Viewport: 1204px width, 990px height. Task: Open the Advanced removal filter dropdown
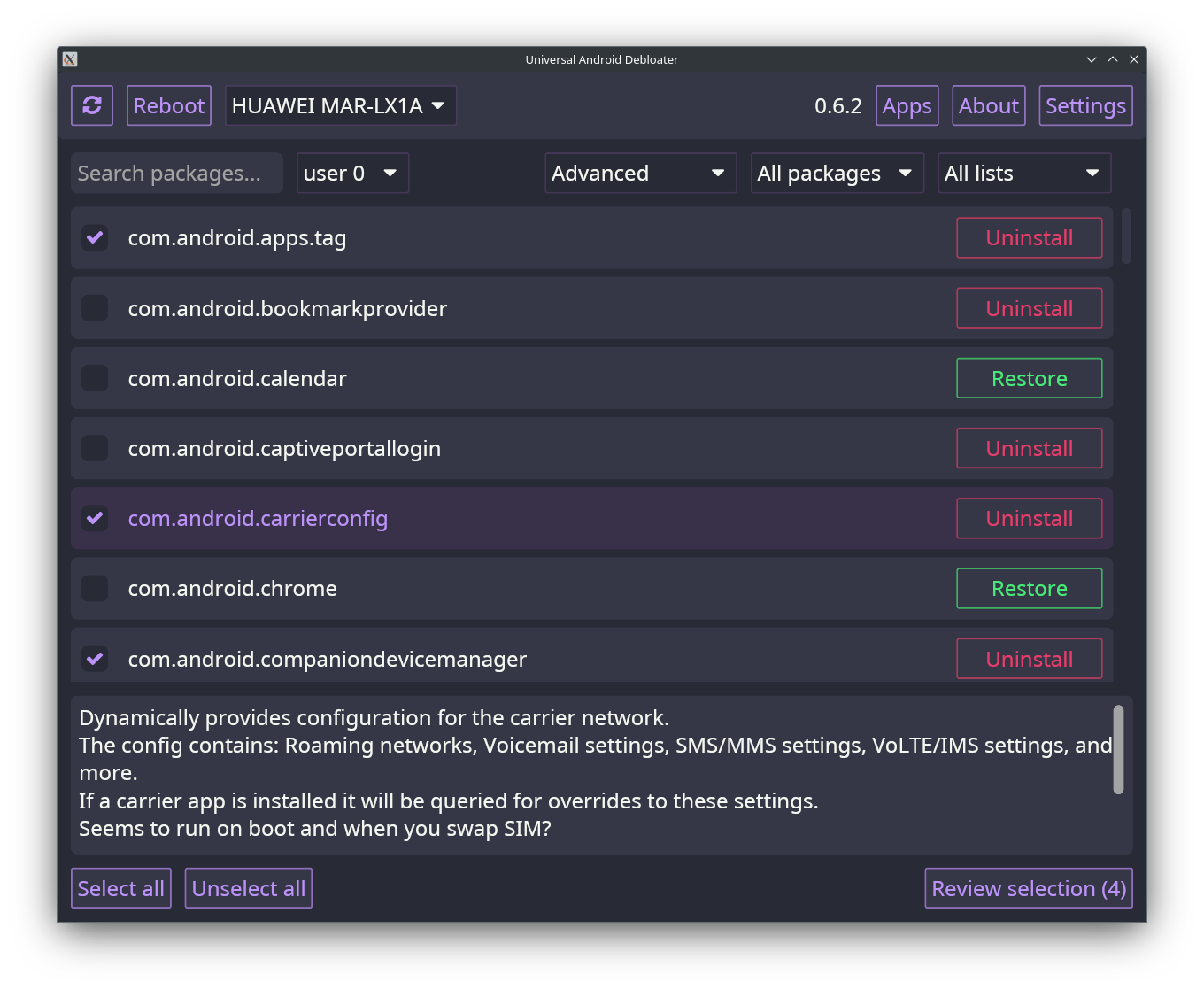coord(641,173)
